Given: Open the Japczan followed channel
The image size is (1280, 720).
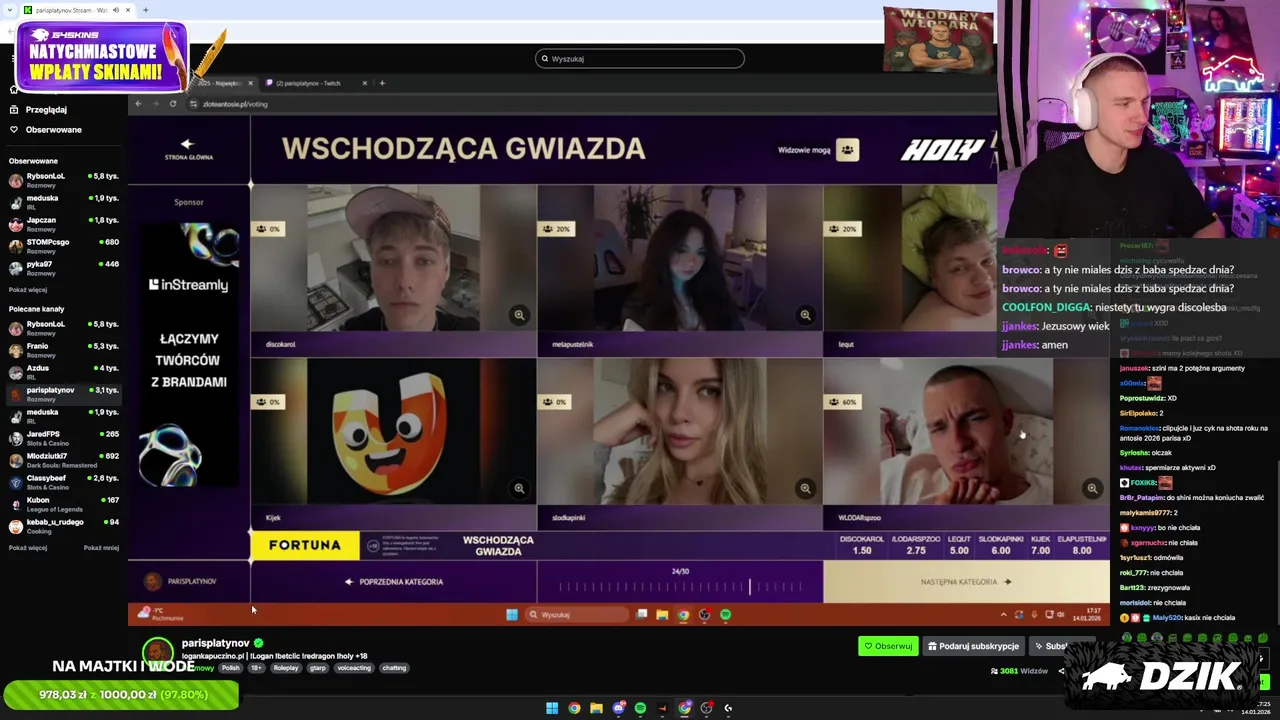Looking at the screenshot, I should (62, 224).
